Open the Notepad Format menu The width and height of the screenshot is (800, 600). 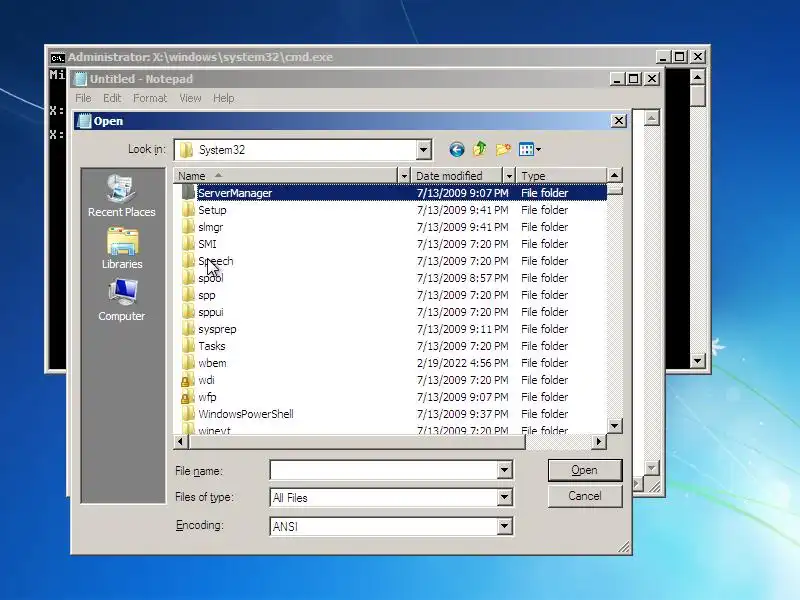150,98
